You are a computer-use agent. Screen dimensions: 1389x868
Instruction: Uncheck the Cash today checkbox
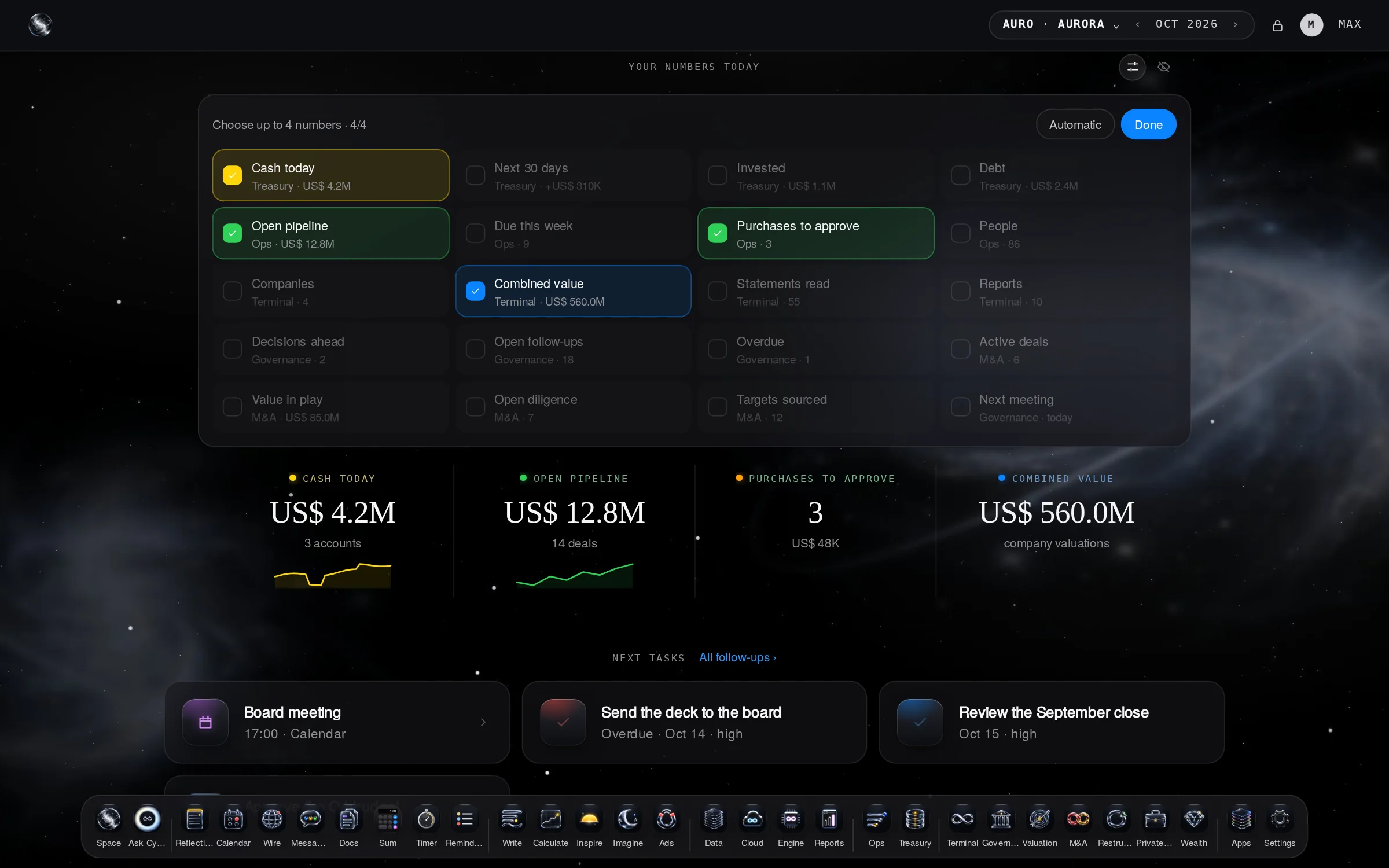pyautogui.click(x=232, y=175)
